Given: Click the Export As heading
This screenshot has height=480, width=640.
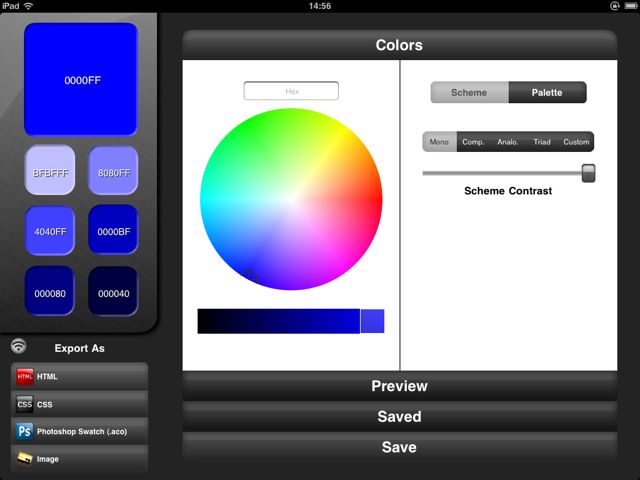Looking at the screenshot, I should [80, 348].
